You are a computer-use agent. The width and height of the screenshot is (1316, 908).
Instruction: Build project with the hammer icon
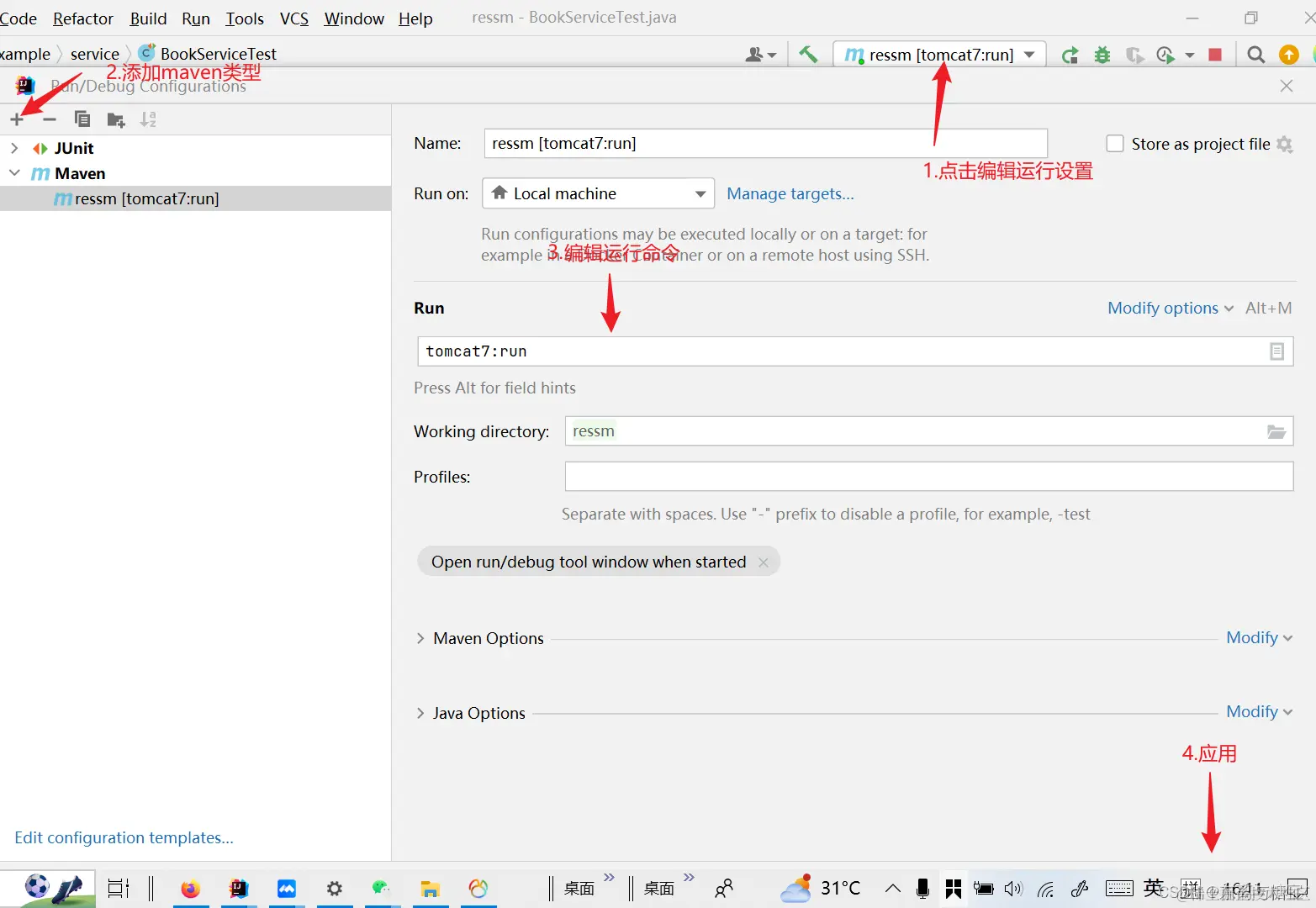(808, 55)
